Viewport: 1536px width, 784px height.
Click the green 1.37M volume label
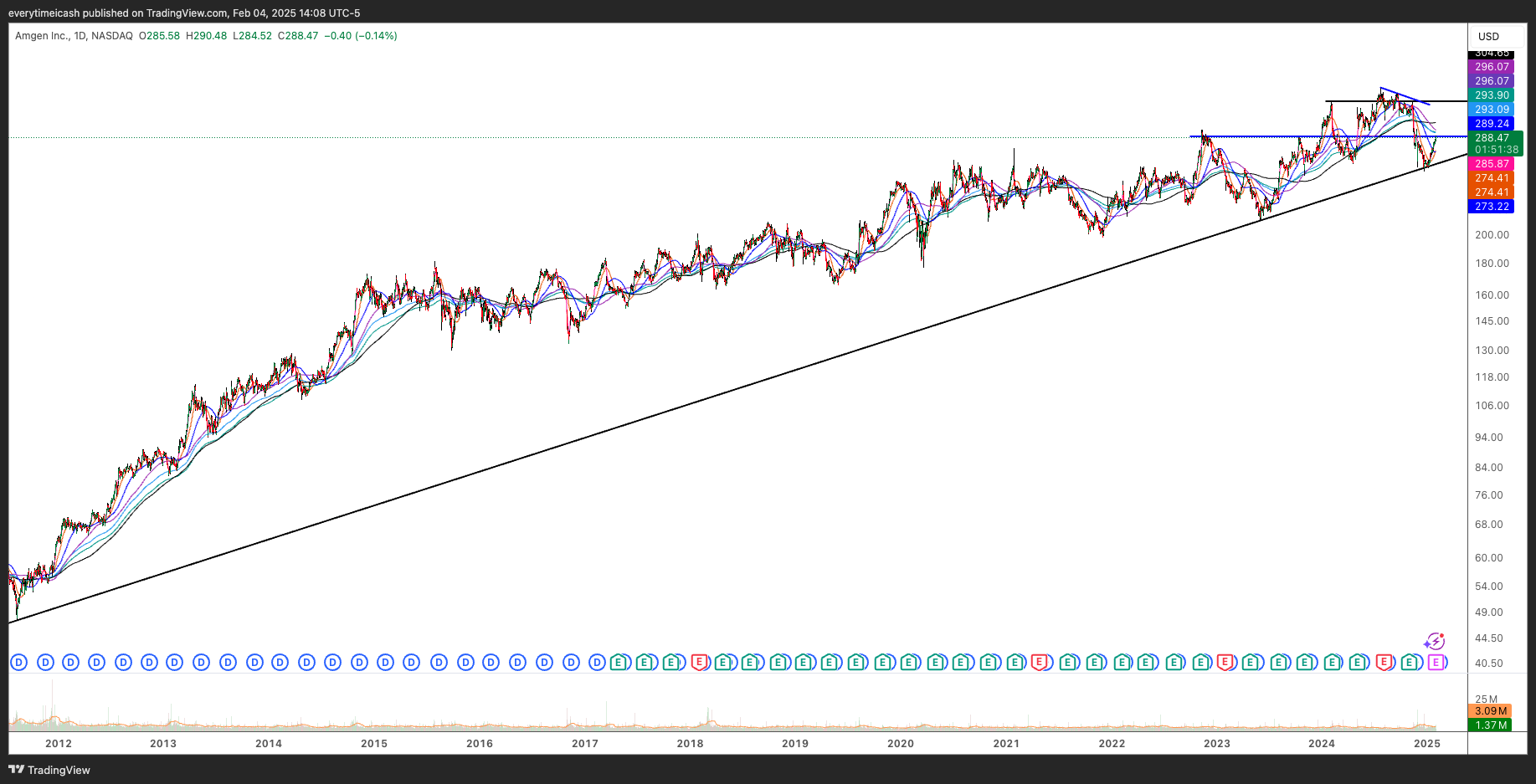pos(1491,725)
